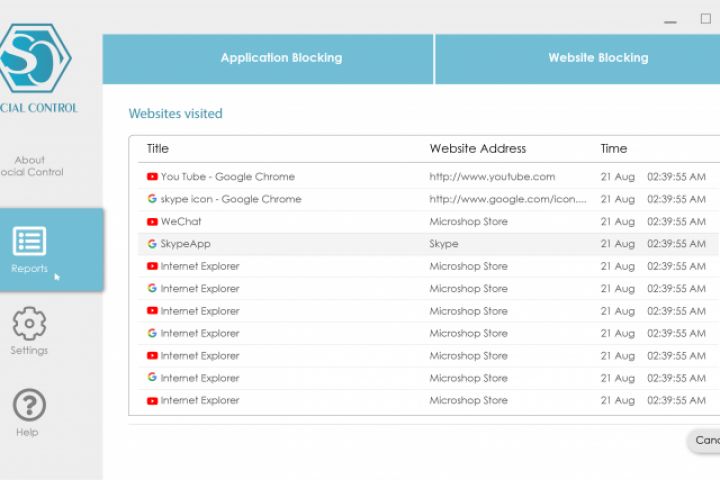Viewport: 720px width, 480px height.
Task: Select the last Internet Explorer entry
Action: click(200, 401)
